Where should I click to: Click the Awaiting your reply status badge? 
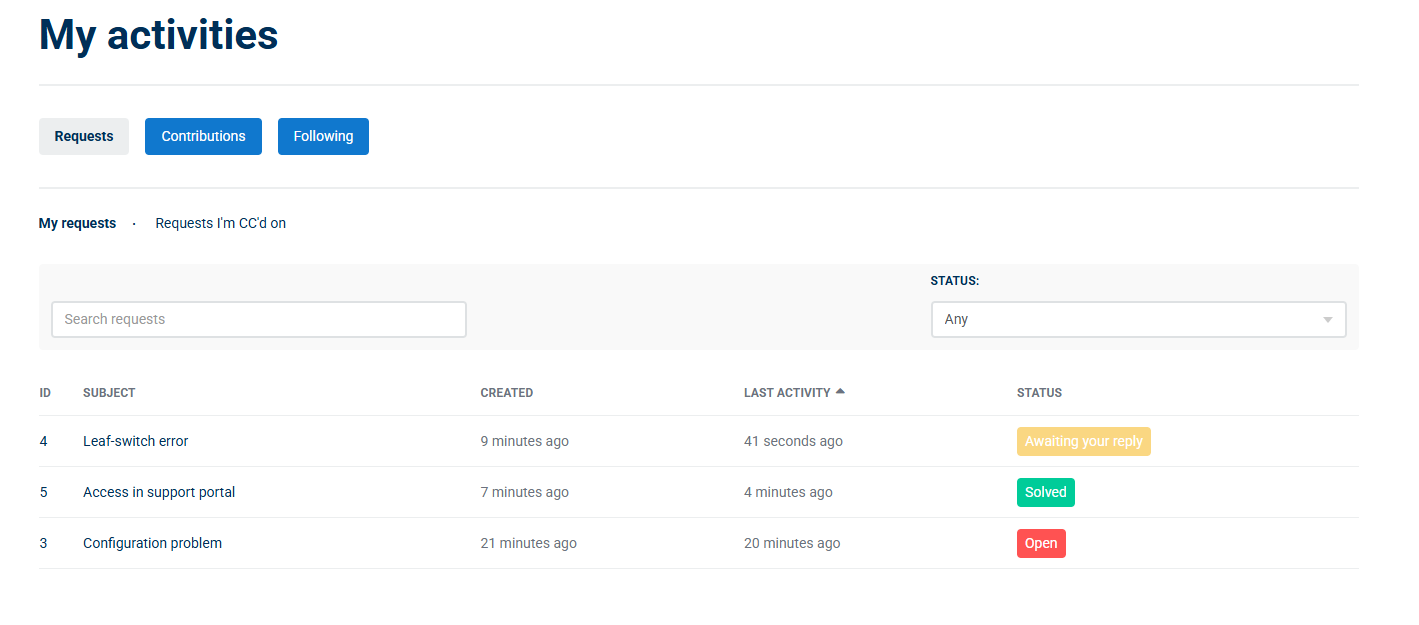(1084, 441)
